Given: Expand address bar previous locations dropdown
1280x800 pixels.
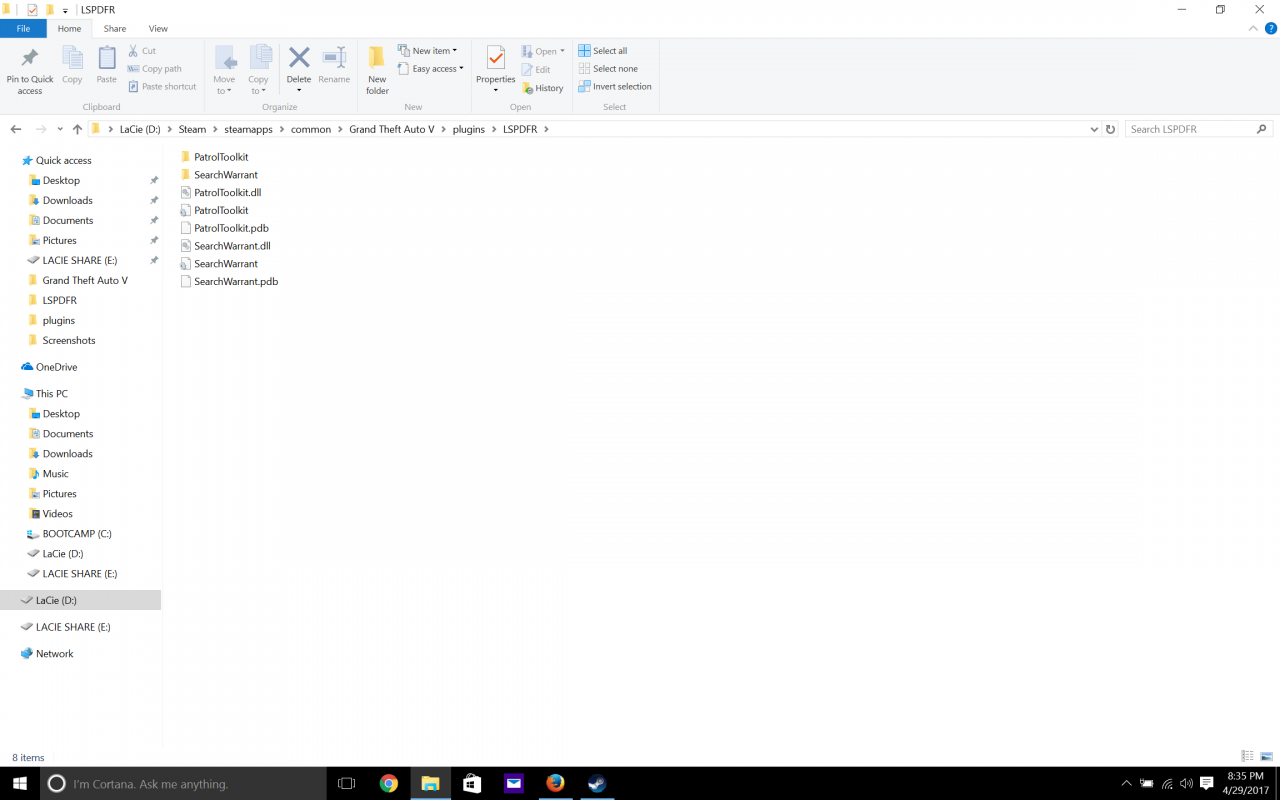Looking at the screenshot, I should point(1094,129).
